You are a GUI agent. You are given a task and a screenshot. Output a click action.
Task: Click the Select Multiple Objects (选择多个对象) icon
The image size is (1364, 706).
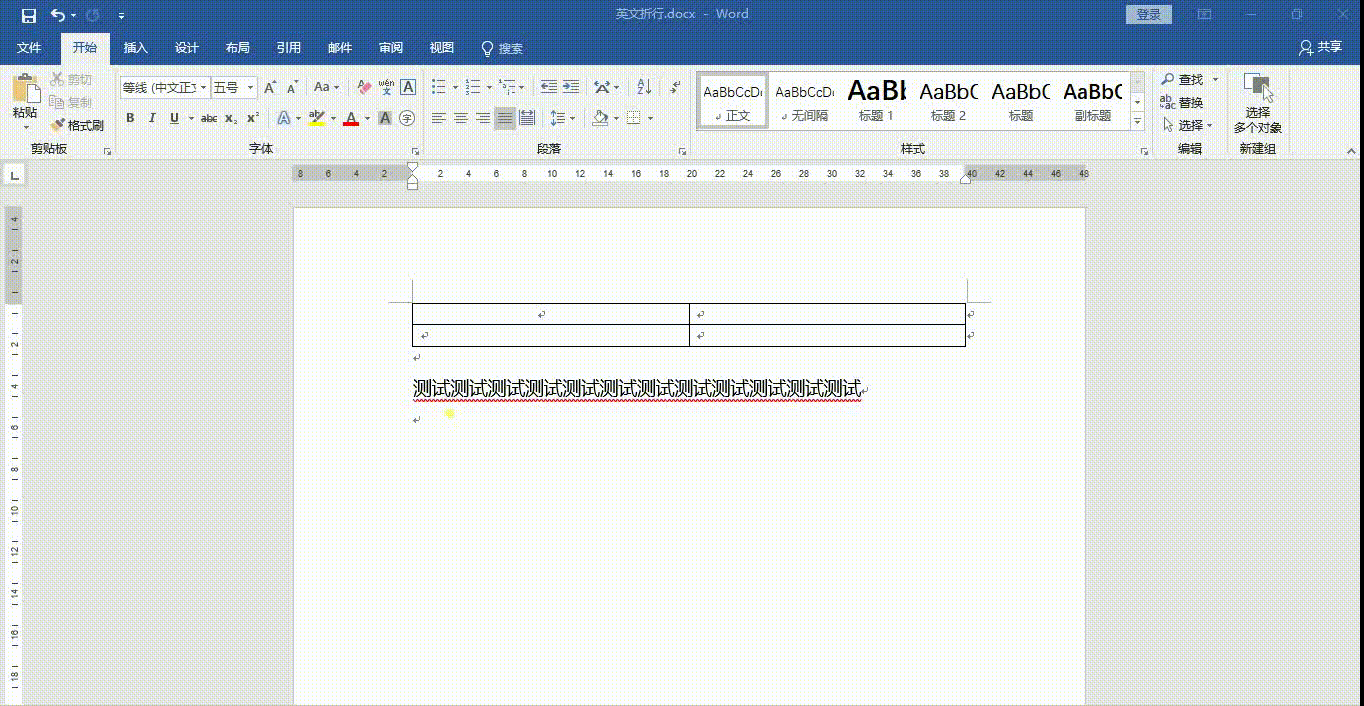coord(1257,105)
